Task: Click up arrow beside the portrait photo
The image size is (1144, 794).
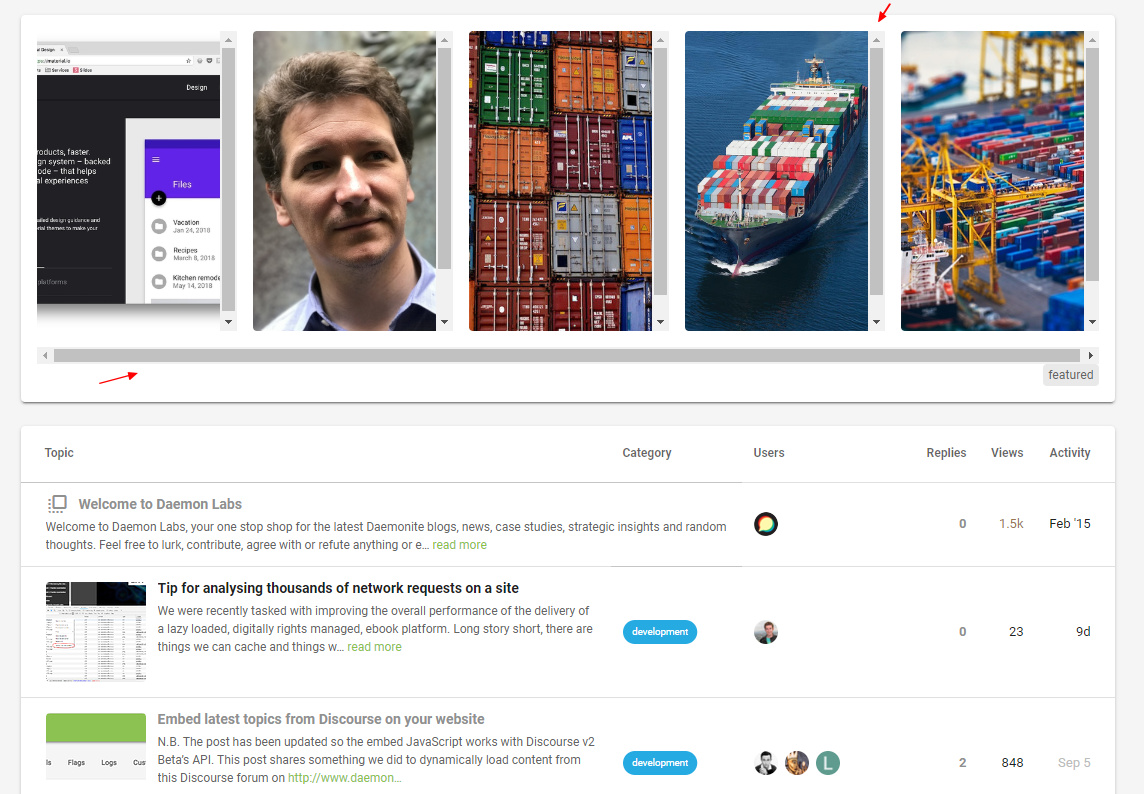Action: (x=444, y=40)
